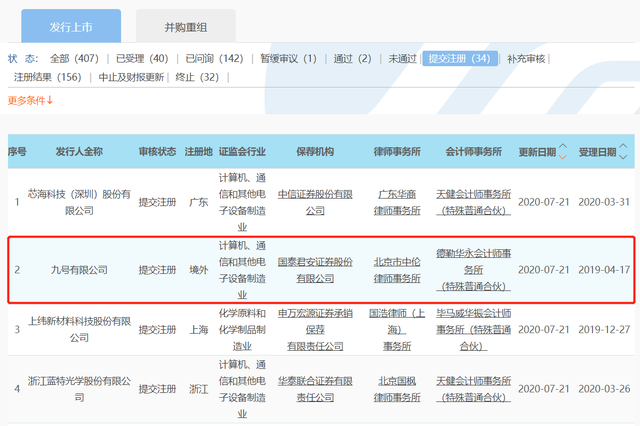Viewport: 640px width, 426px height.
Task: Click 证监会行业 column header
Action: tap(242, 152)
